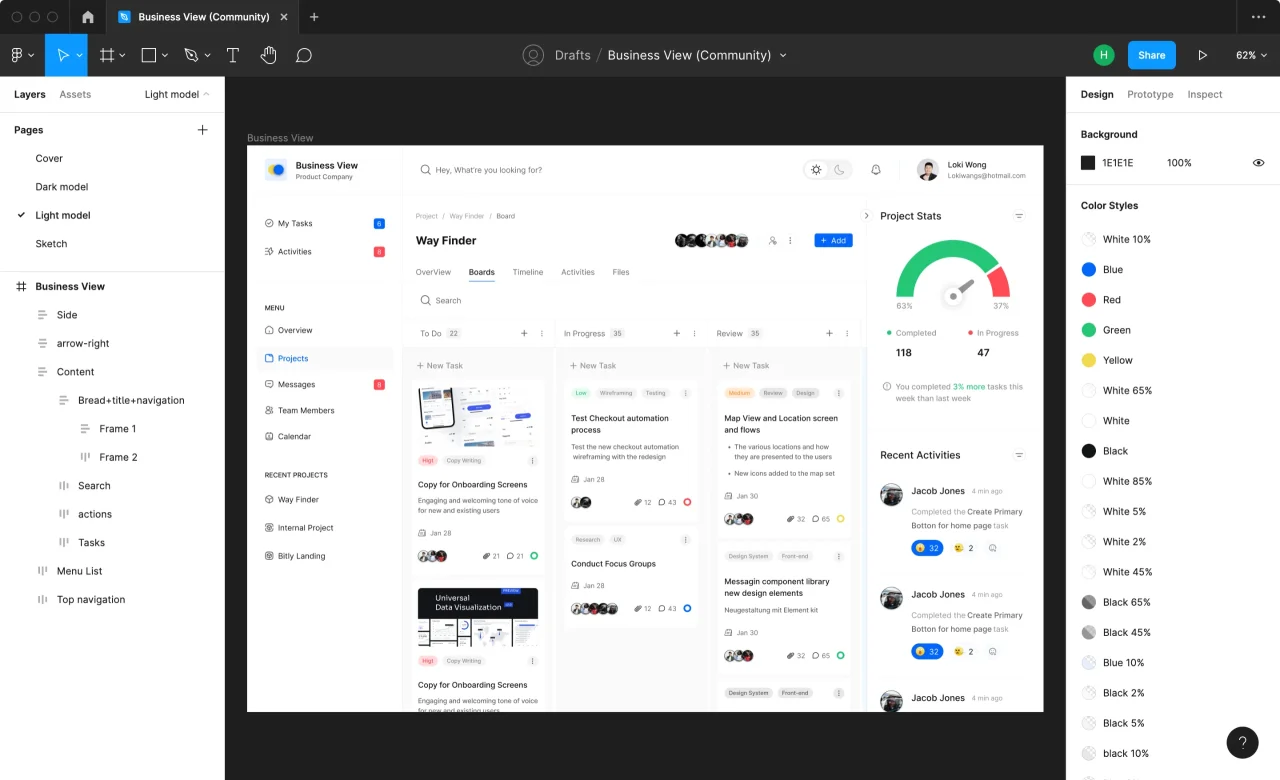Present the prototype with the play icon
Screen dimensions: 1280x780
coord(1203,55)
